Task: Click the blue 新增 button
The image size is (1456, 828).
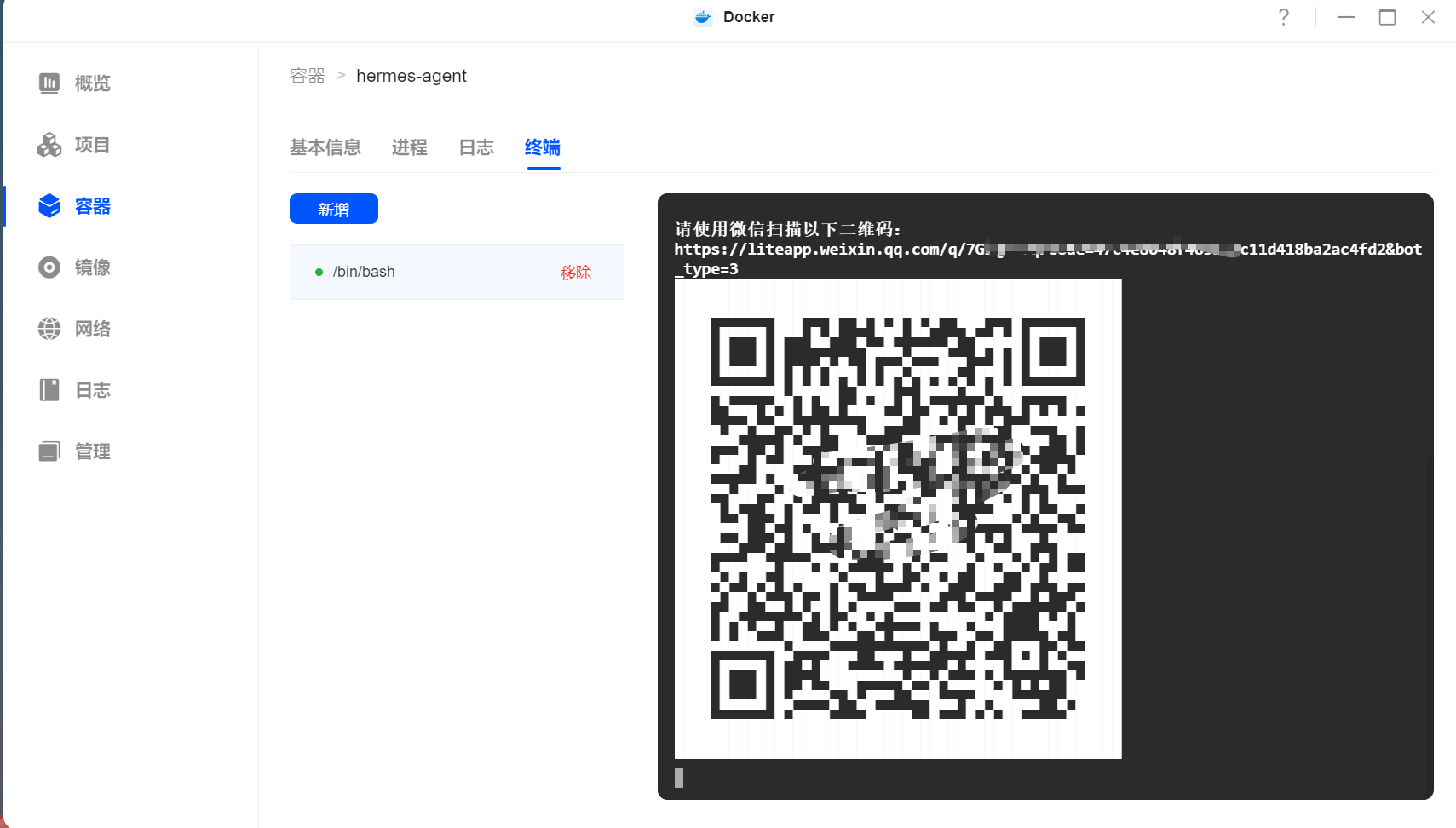Action: pyautogui.click(x=334, y=209)
